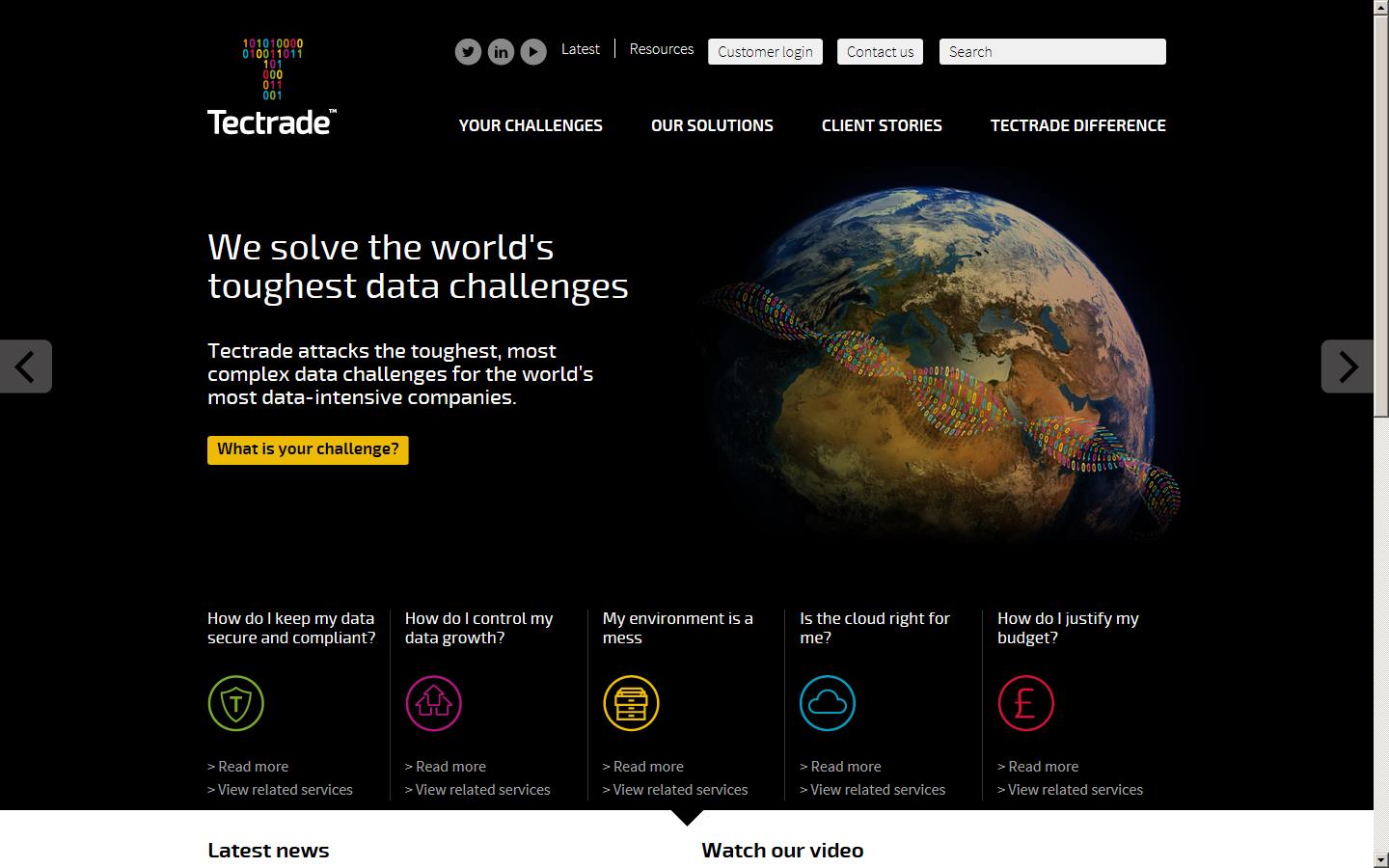View related services for messy environment
This screenshot has width=1389, height=868.
point(675,790)
